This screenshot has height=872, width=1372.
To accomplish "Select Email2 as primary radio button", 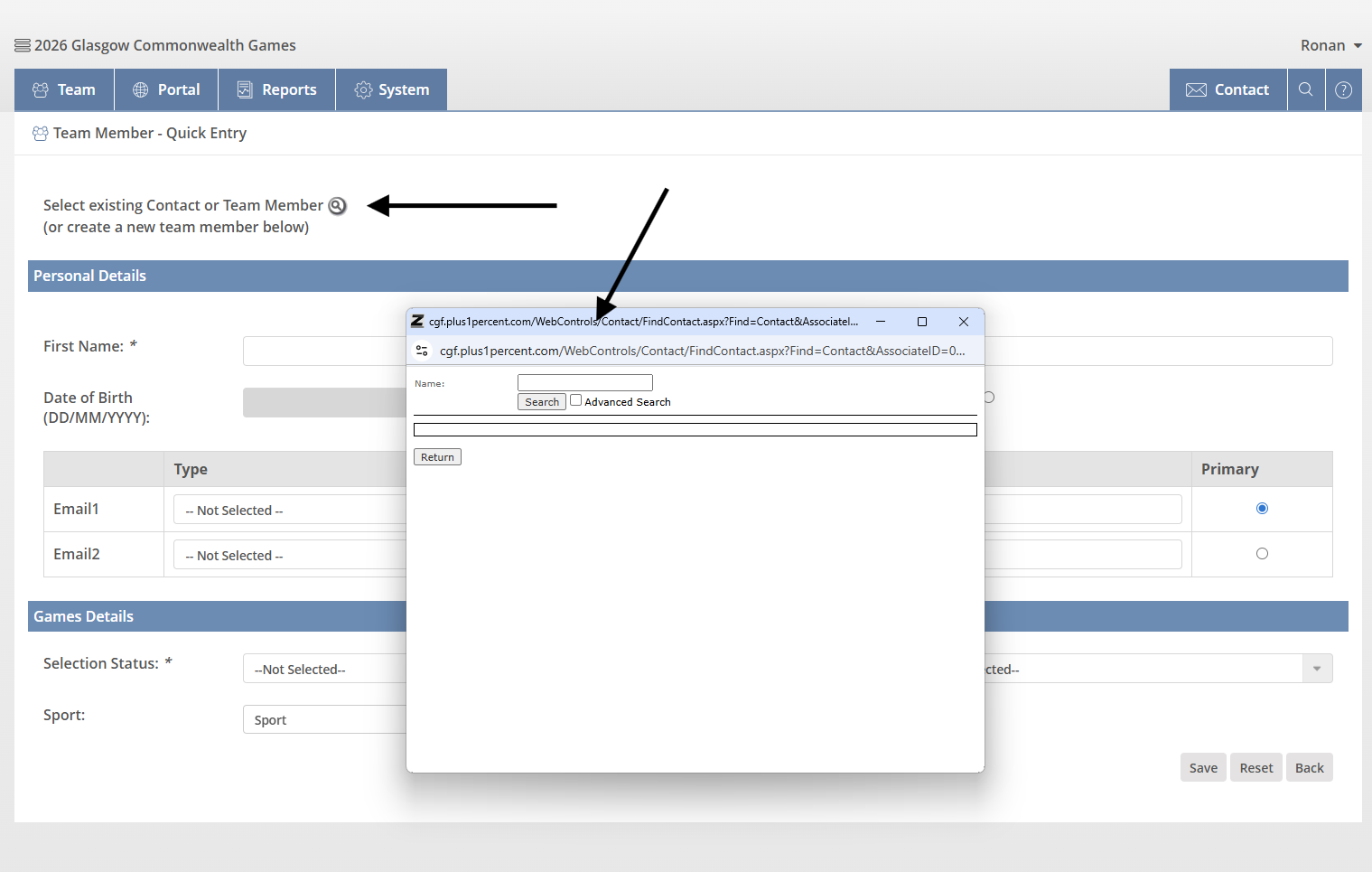I will [1262, 554].
